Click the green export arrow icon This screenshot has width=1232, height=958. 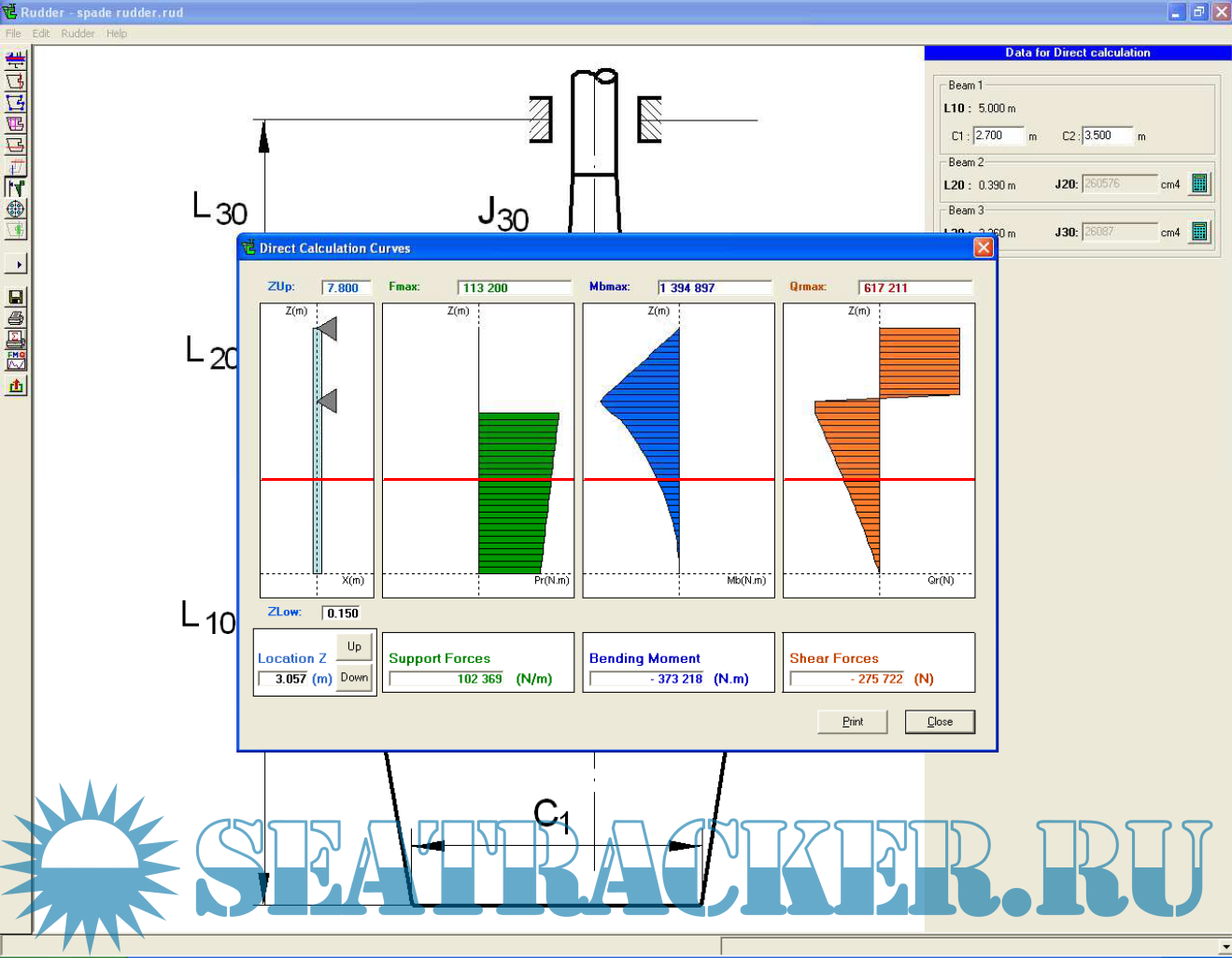tap(16, 385)
